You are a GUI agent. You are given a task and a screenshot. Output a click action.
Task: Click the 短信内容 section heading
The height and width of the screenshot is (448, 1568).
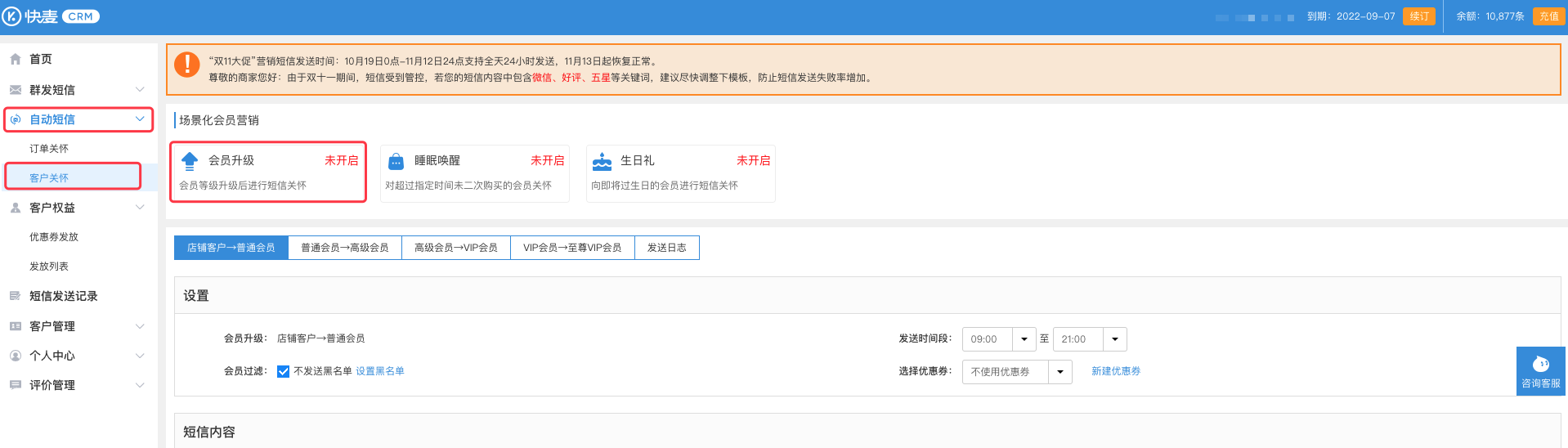click(209, 432)
